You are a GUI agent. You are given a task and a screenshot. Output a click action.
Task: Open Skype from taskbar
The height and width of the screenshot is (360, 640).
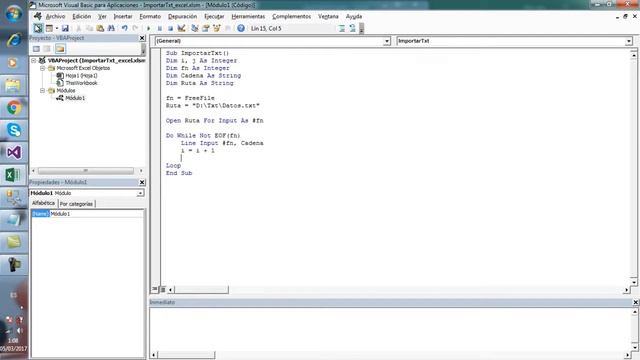coord(13,130)
